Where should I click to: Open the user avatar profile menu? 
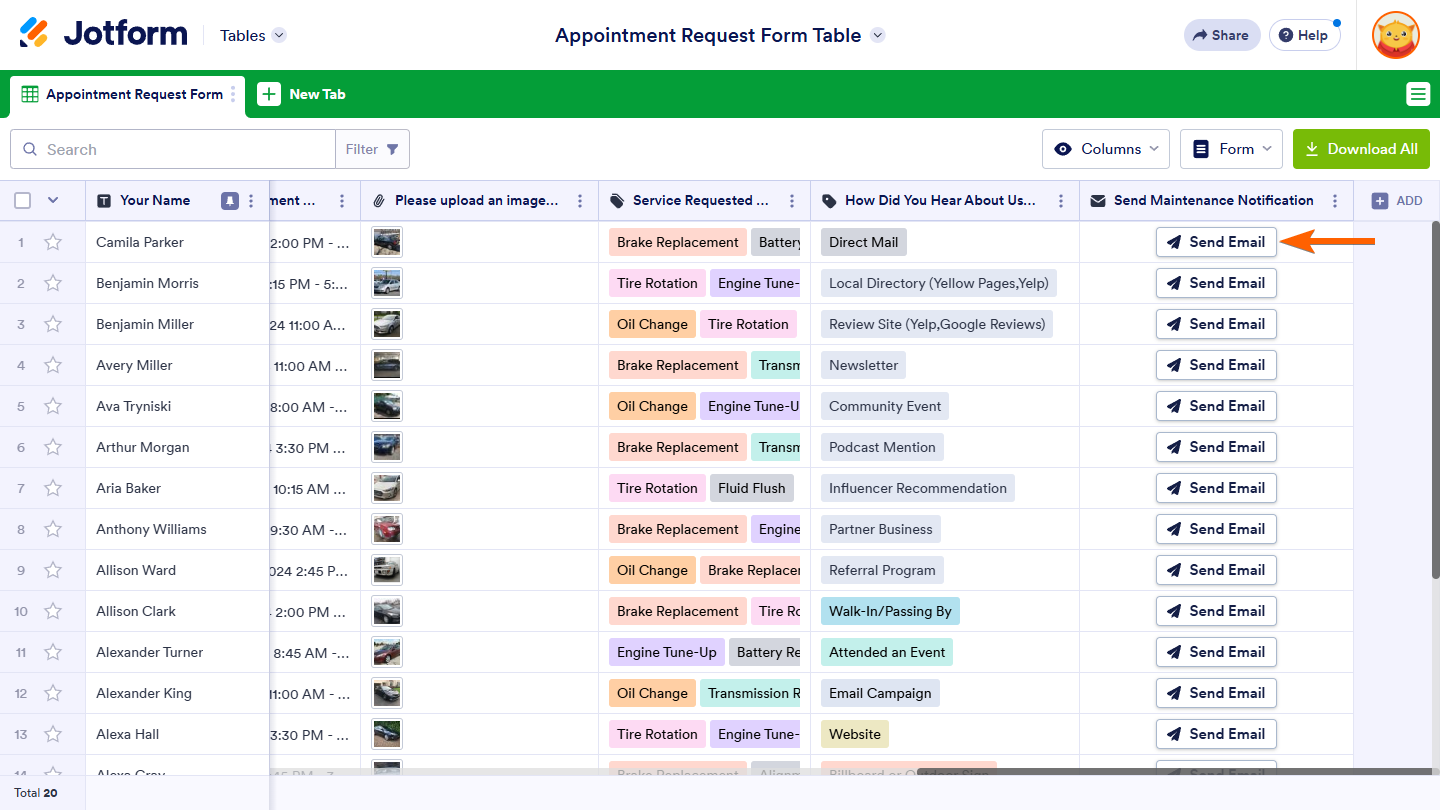pos(1396,35)
